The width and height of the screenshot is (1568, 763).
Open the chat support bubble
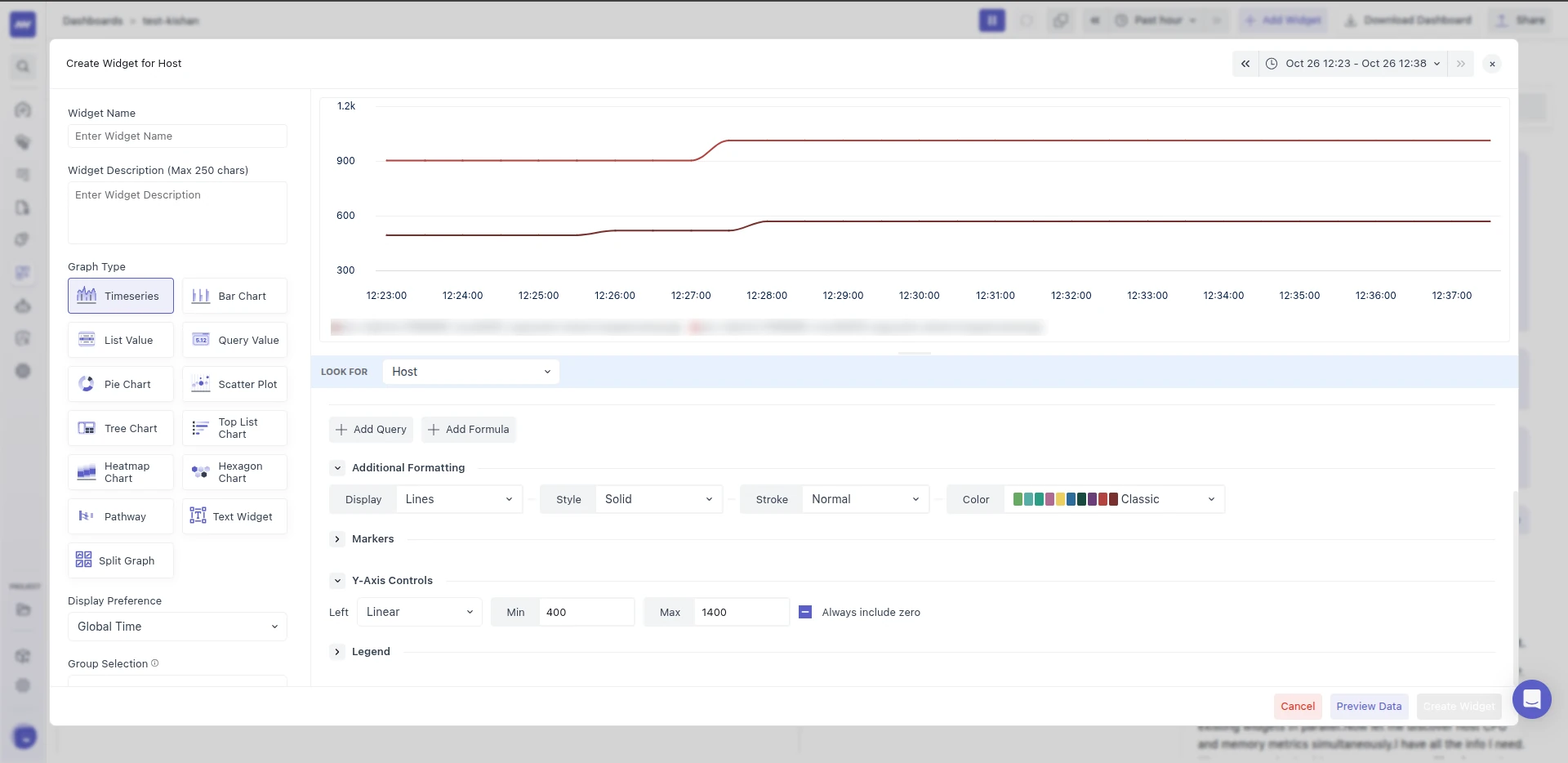[1532, 699]
